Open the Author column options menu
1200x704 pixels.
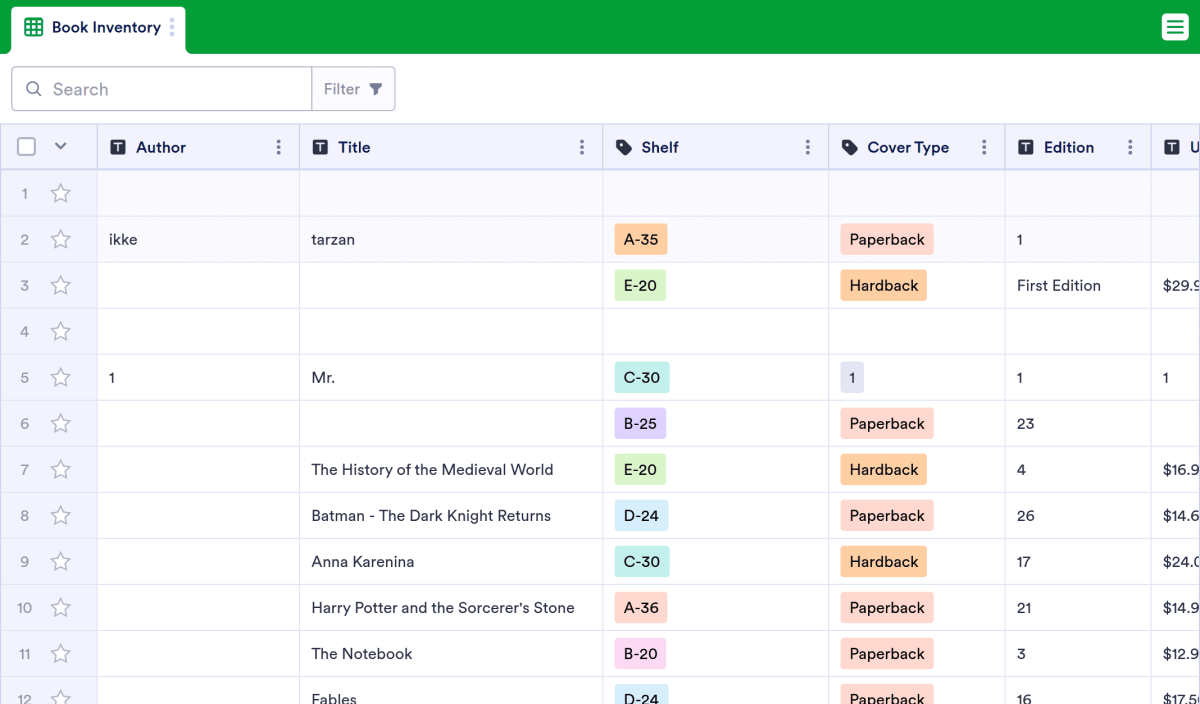tap(278, 147)
